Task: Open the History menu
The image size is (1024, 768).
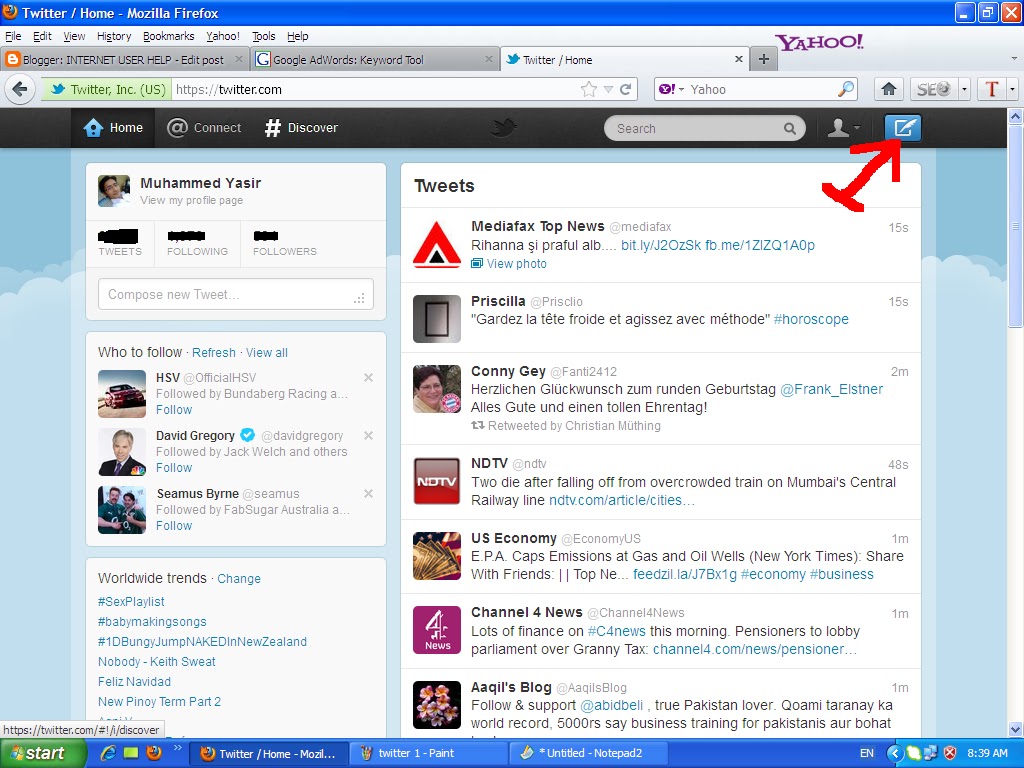Action: click(114, 36)
